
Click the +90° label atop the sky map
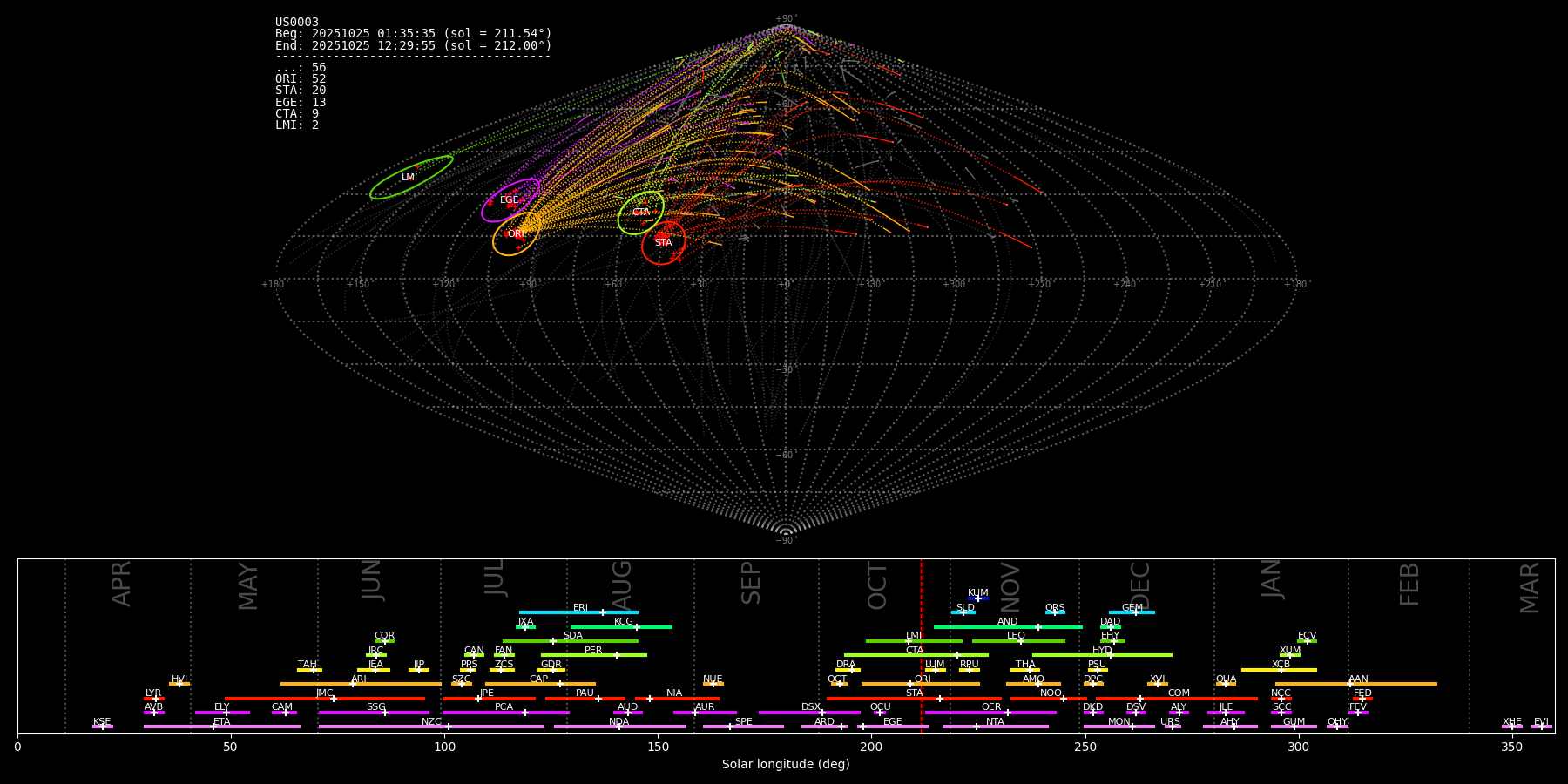[x=786, y=19]
